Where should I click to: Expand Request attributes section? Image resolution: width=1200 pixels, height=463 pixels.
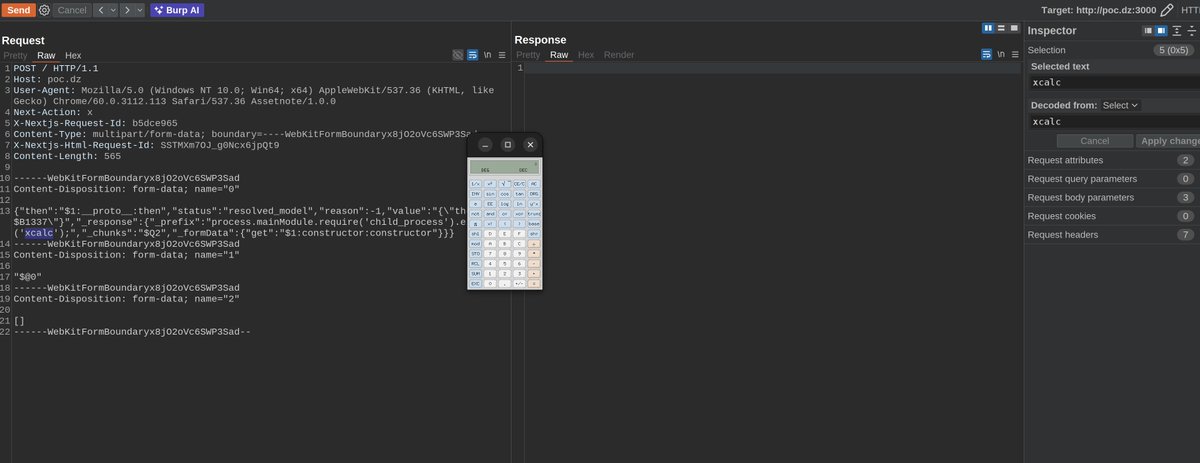[1112, 160]
